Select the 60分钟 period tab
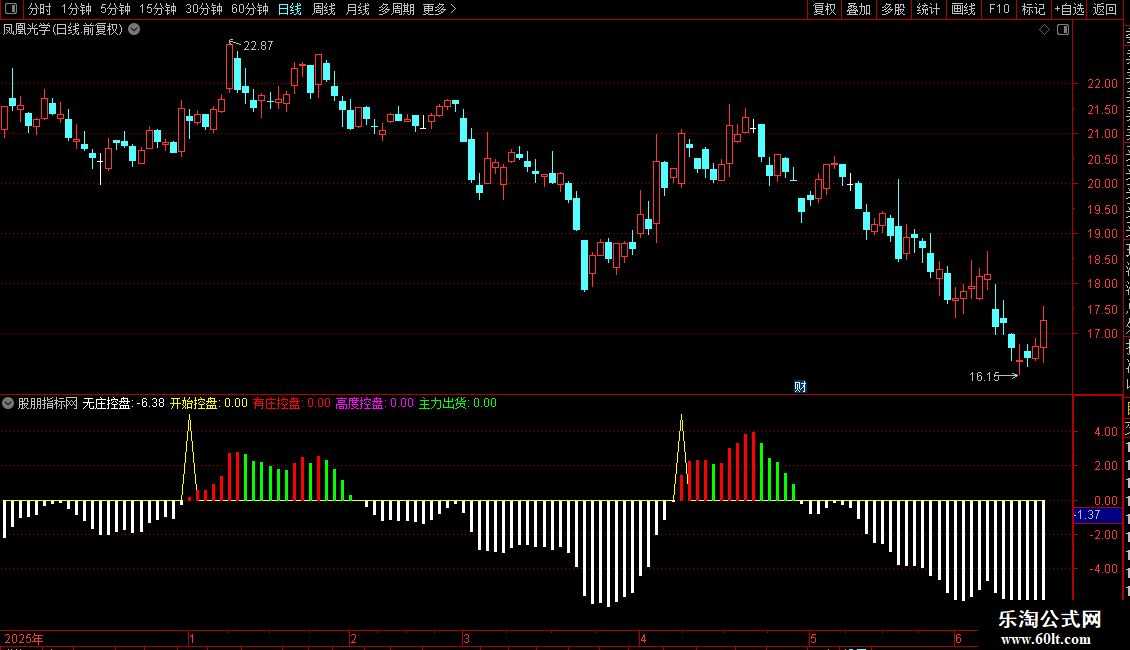Image resolution: width=1130 pixels, height=650 pixels. click(250, 9)
